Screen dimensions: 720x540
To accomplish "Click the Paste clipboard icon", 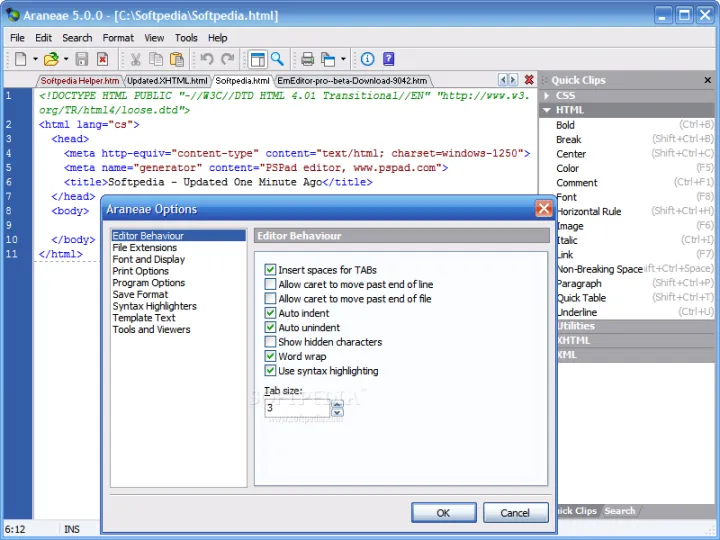I will pyautogui.click(x=177, y=59).
